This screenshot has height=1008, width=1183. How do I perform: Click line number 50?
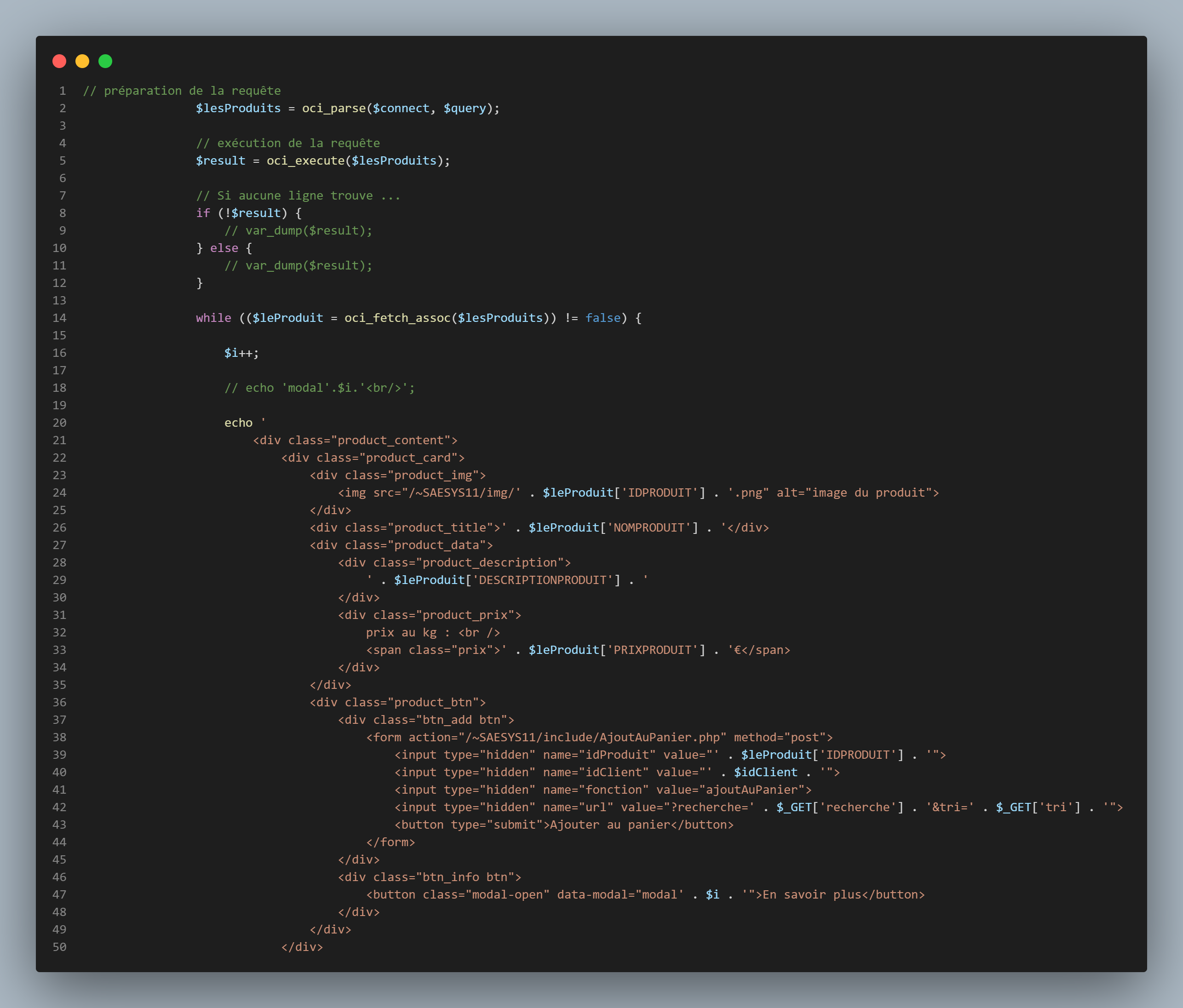(59, 947)
